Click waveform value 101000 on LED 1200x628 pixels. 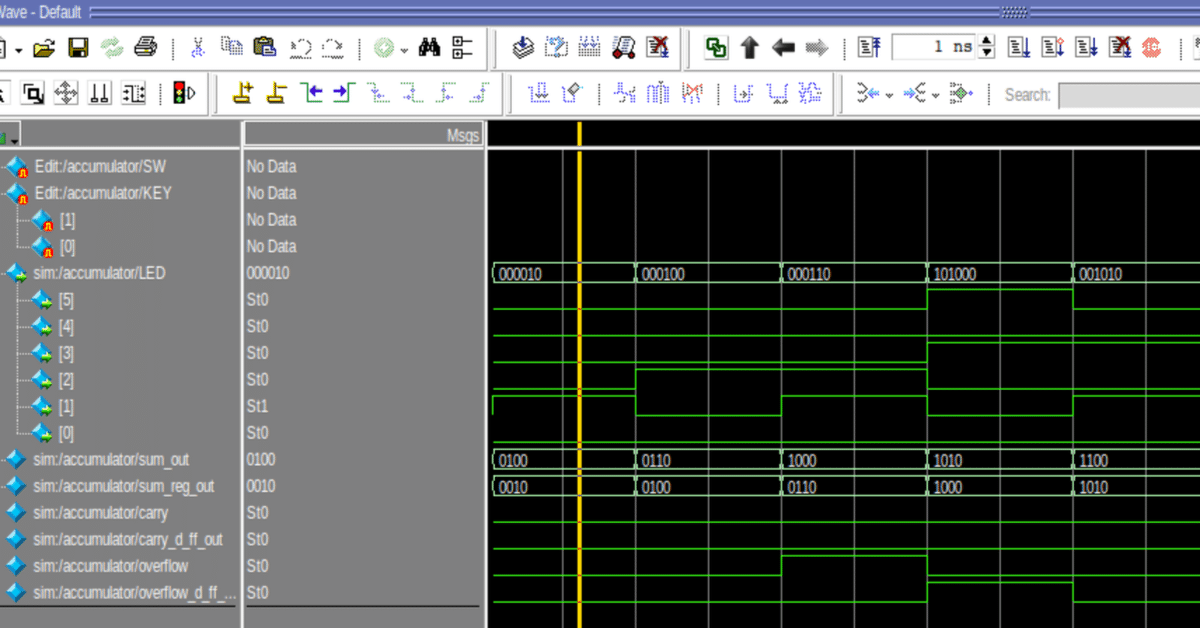pyautogui.click(x=954, y=274)
